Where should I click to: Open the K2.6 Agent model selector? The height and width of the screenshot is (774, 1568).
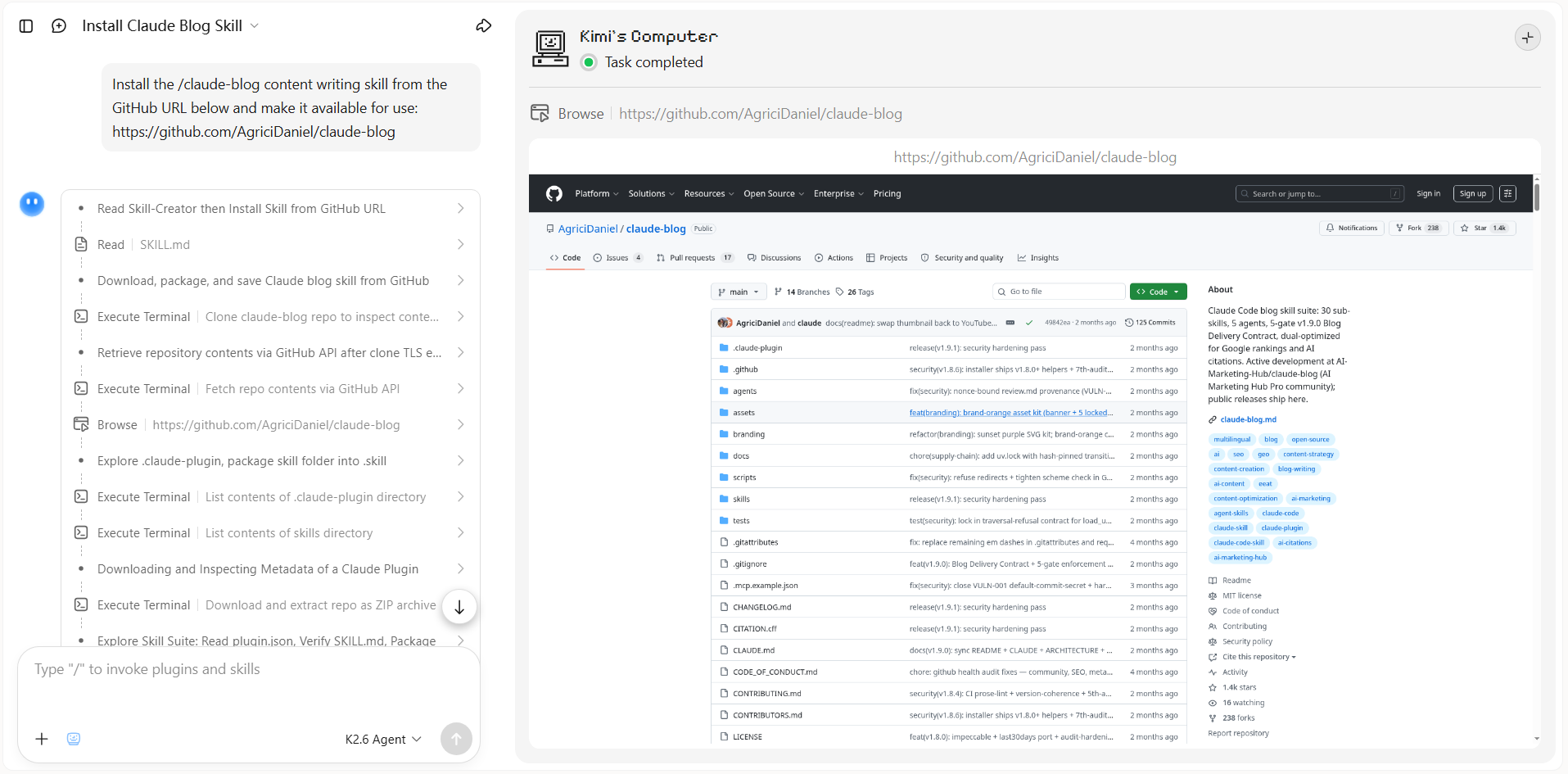pos(383,740)
